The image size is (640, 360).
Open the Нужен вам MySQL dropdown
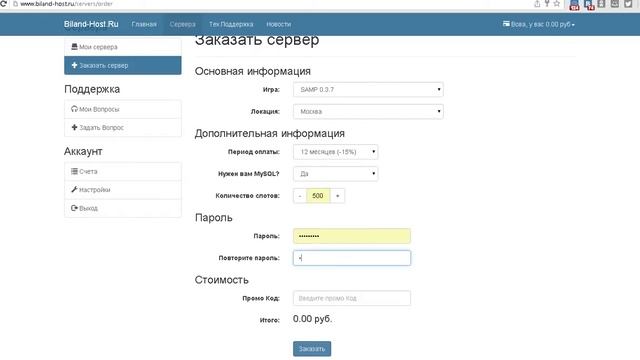[x=336, y=174]
